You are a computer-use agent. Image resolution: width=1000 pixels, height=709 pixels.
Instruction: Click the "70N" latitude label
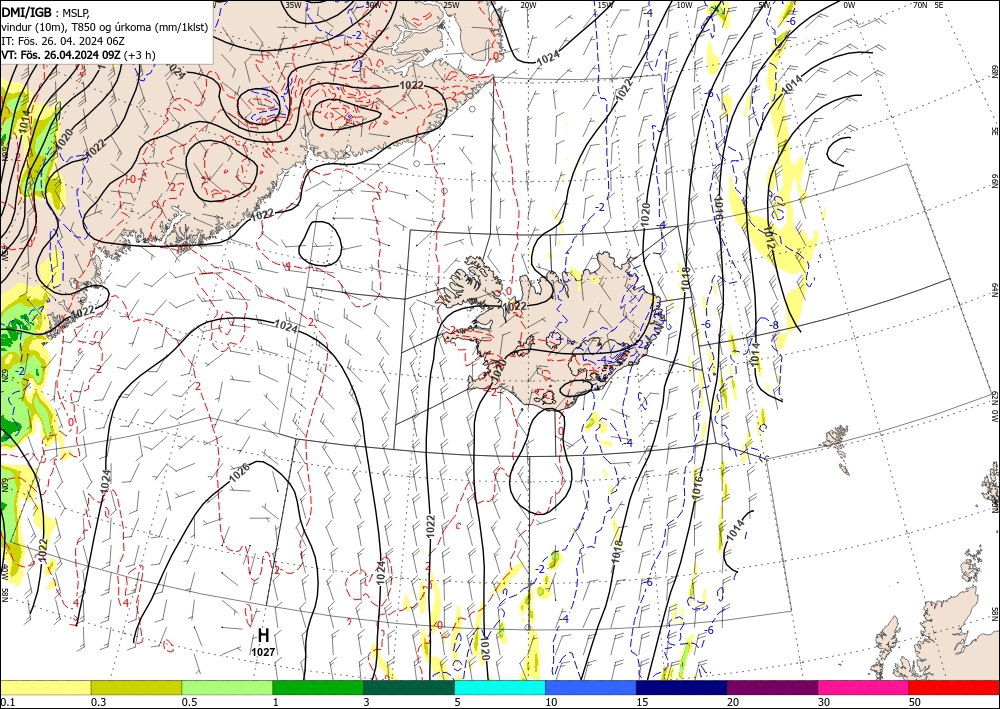coord(920,5)
